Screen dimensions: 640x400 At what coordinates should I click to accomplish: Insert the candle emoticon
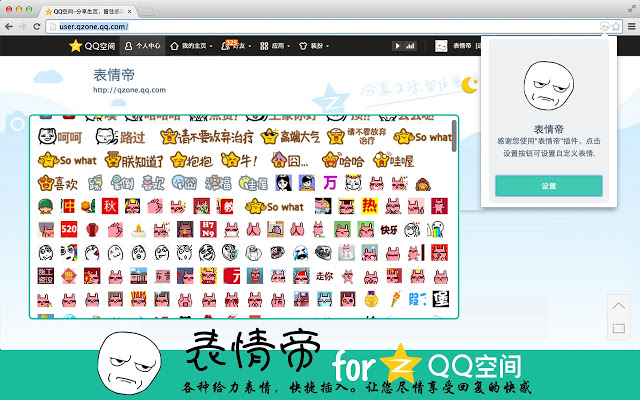click(139, 230)
